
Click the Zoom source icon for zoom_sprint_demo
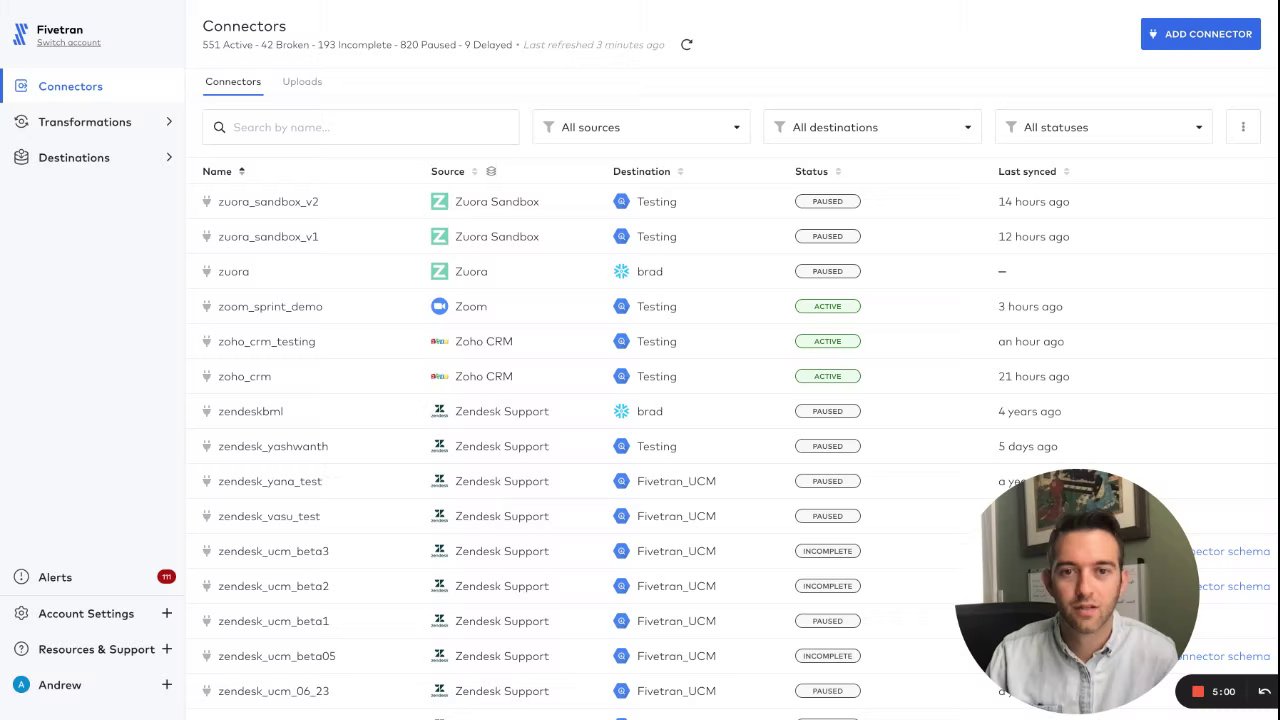439,306
